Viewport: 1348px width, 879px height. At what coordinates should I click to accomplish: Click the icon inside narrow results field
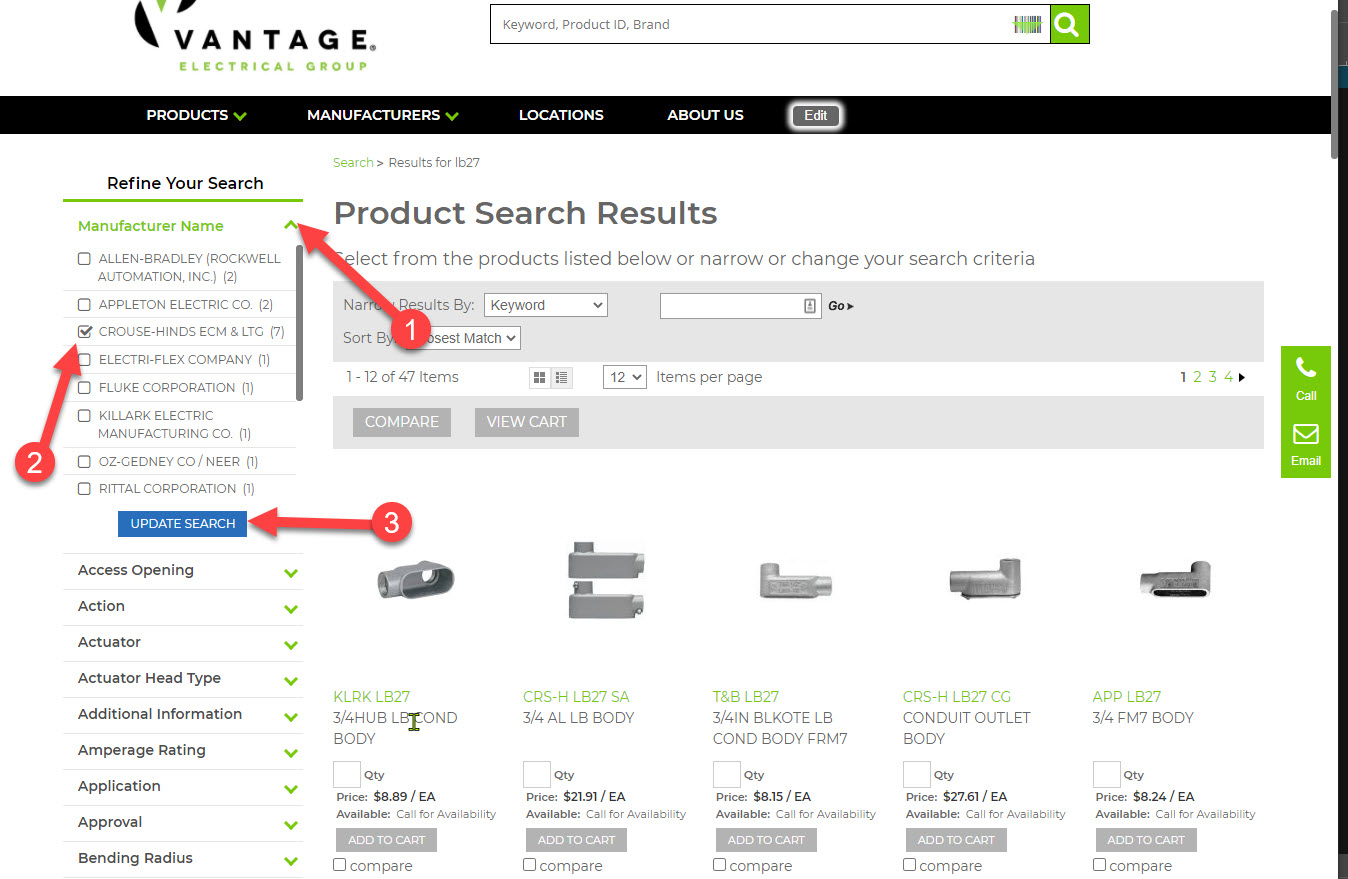pos(810,306)
